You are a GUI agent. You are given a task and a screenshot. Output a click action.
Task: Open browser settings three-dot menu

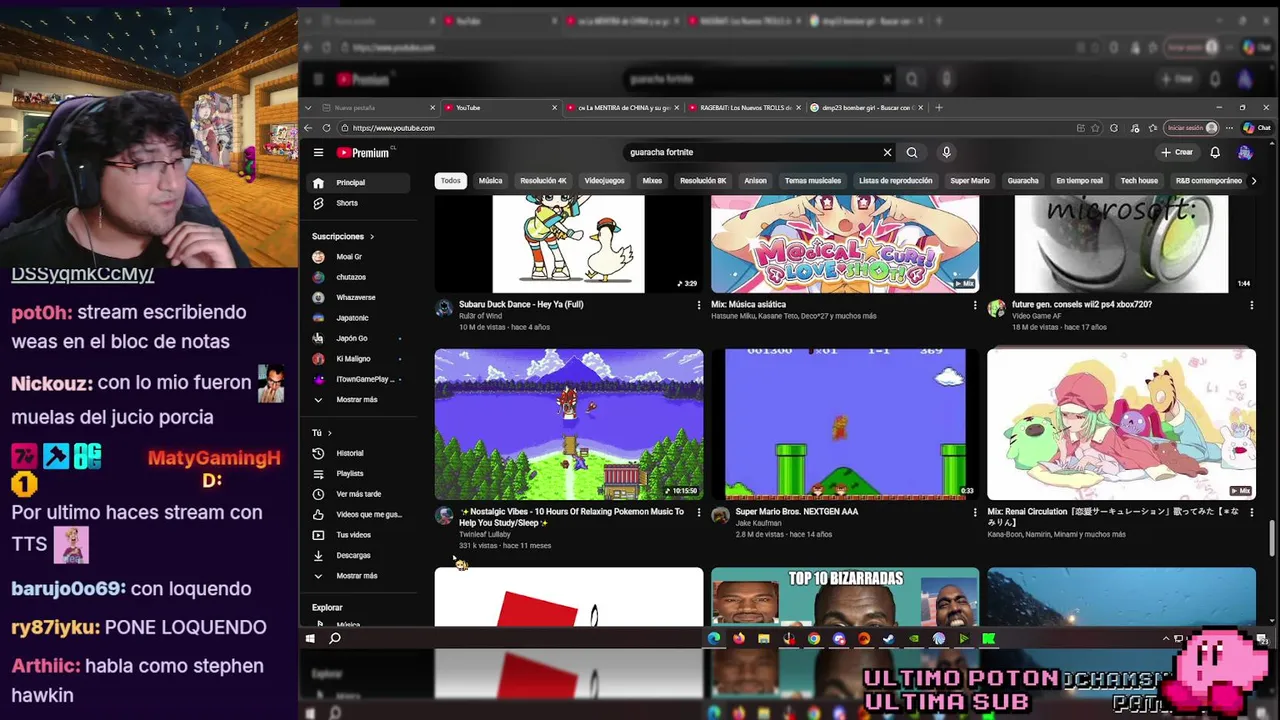(1230, 128)
